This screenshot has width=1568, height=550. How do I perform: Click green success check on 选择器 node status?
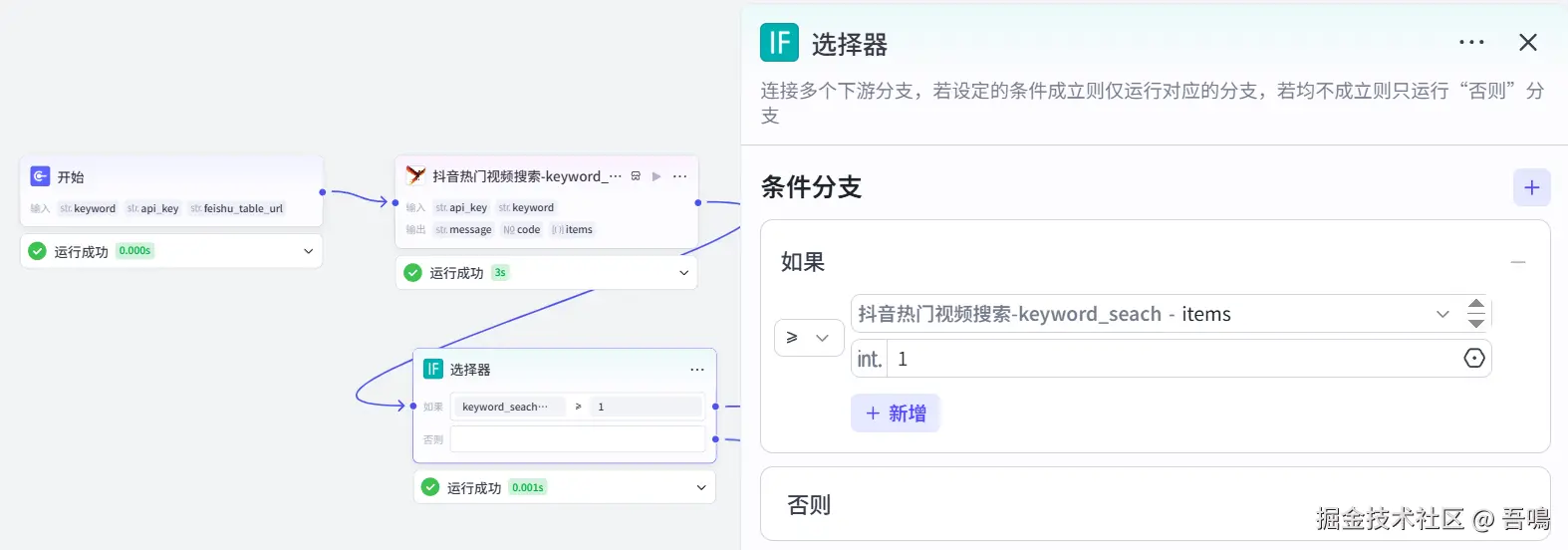pos(430,487)
